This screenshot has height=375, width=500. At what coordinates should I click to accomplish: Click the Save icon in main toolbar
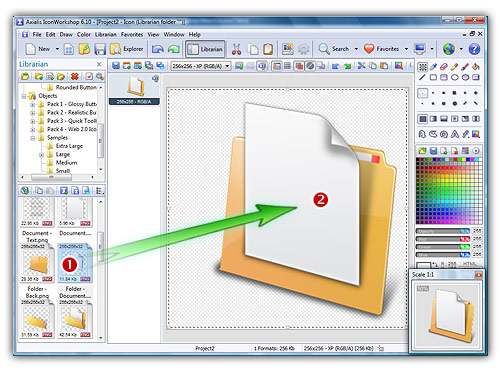100,49
